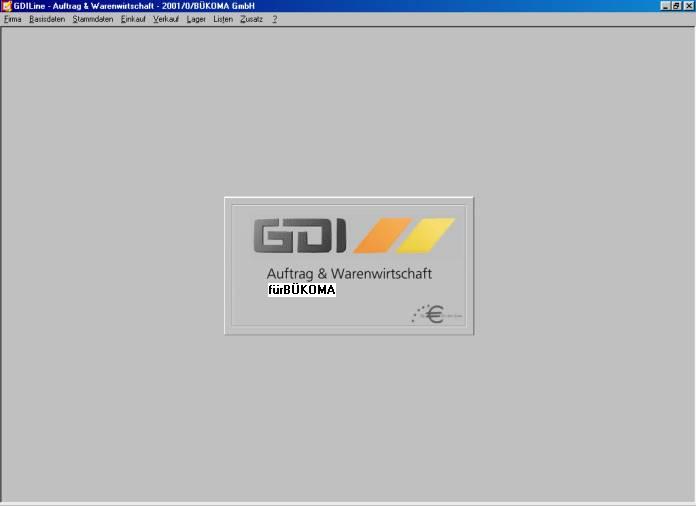696x506 pixels.
Task: Open the ? help menu
Action: [275, 20]
